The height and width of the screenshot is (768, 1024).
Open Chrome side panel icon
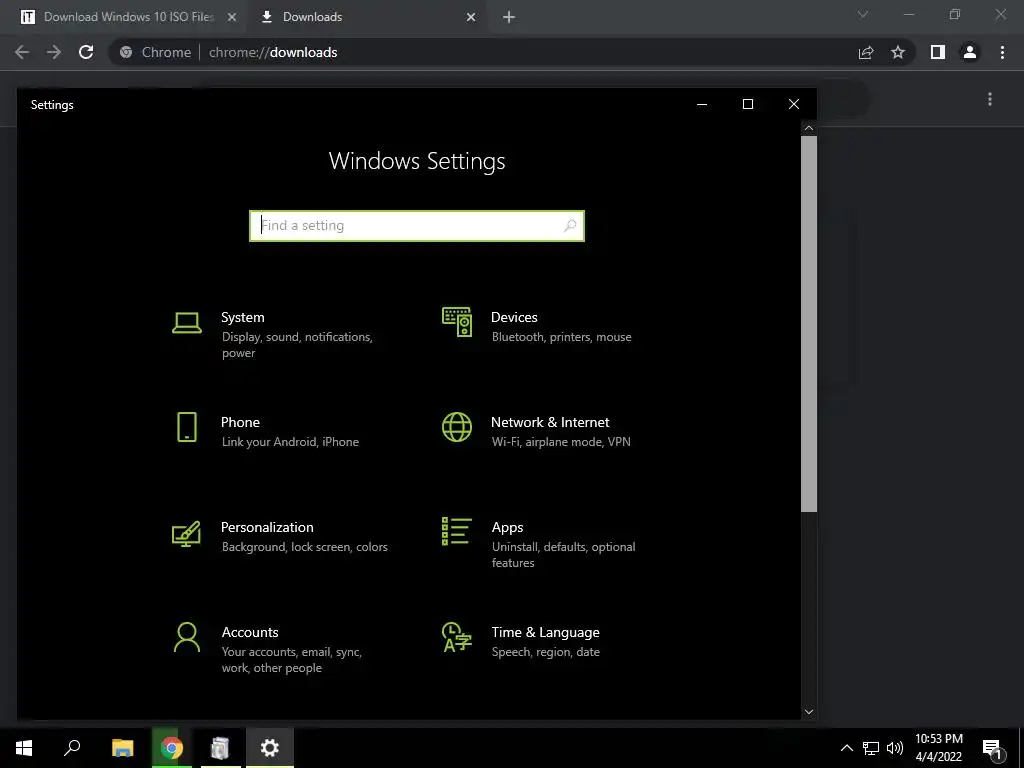[938, 52]
